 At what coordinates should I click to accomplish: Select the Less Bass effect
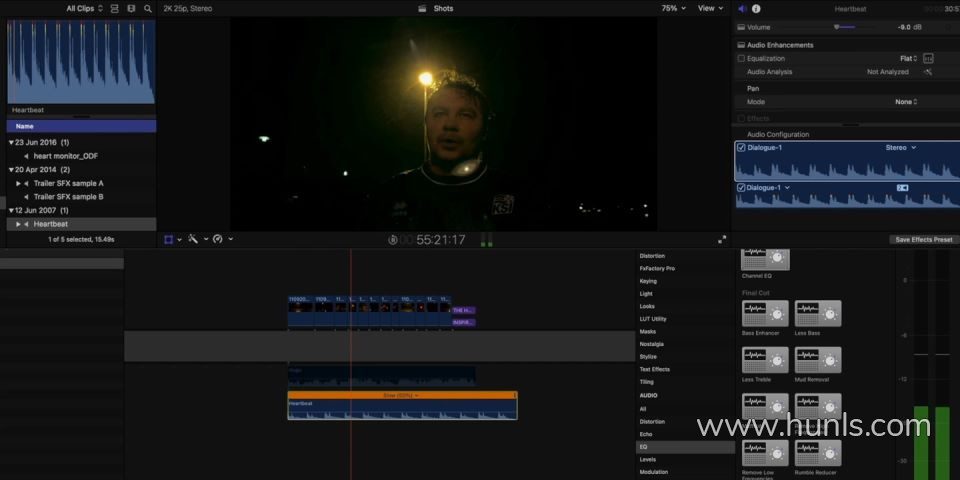click(818, 313)
